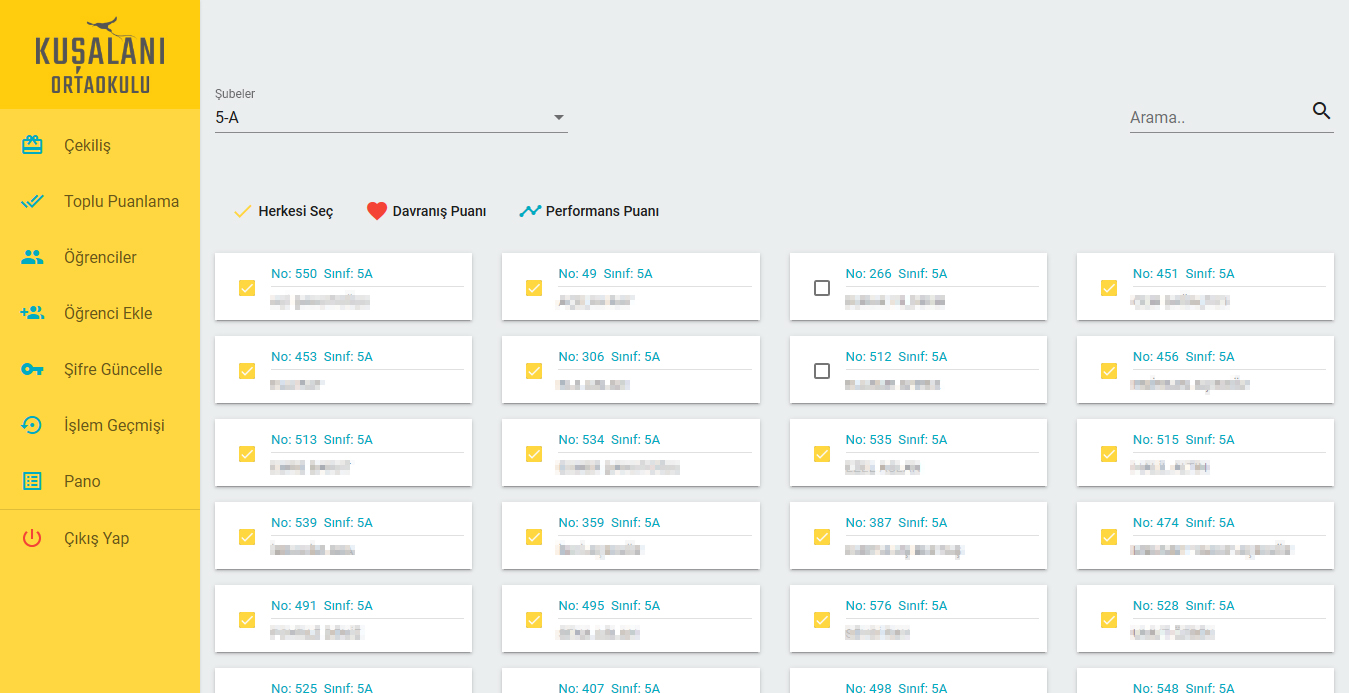Open Öğrenci Ekle
The image size is (1349, 693).
click(100, 313)
